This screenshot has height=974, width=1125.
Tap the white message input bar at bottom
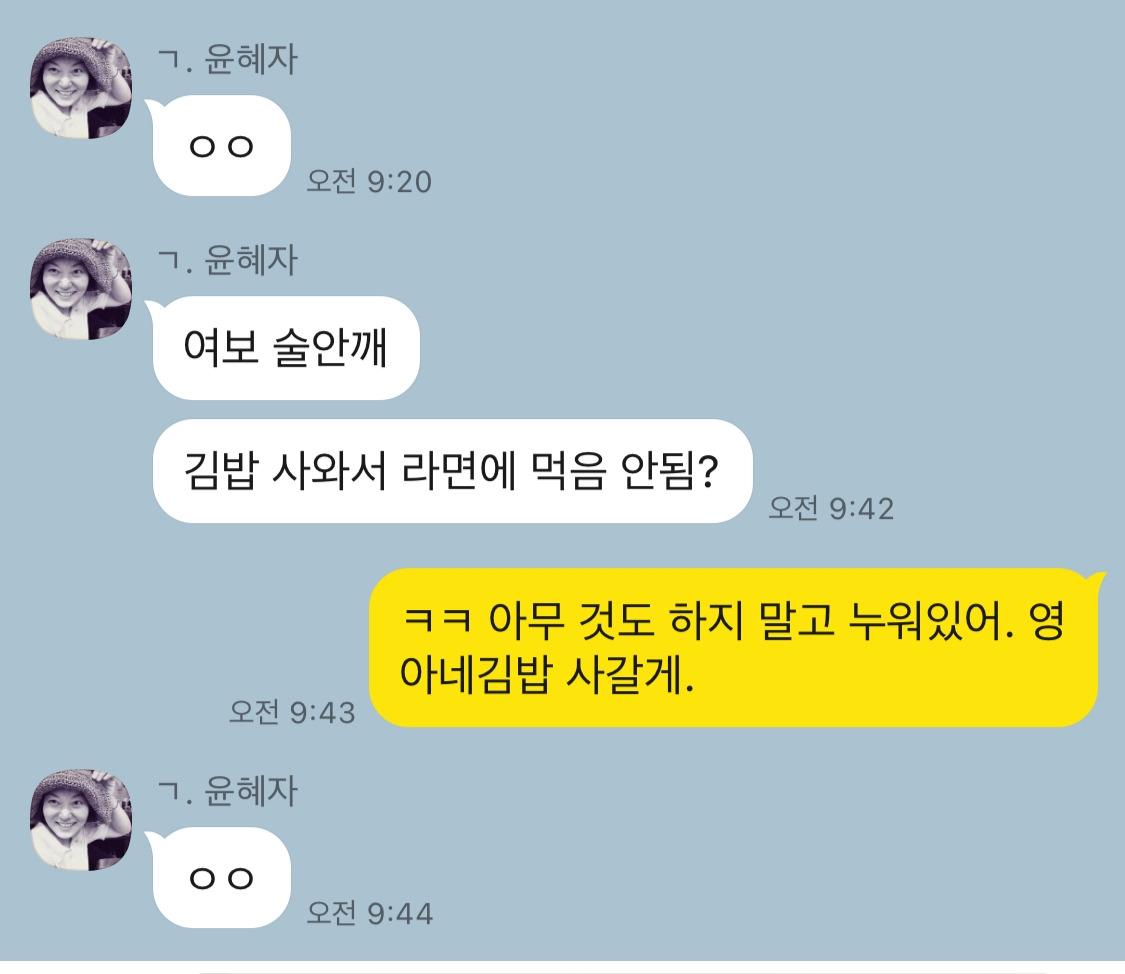point(562,968)
